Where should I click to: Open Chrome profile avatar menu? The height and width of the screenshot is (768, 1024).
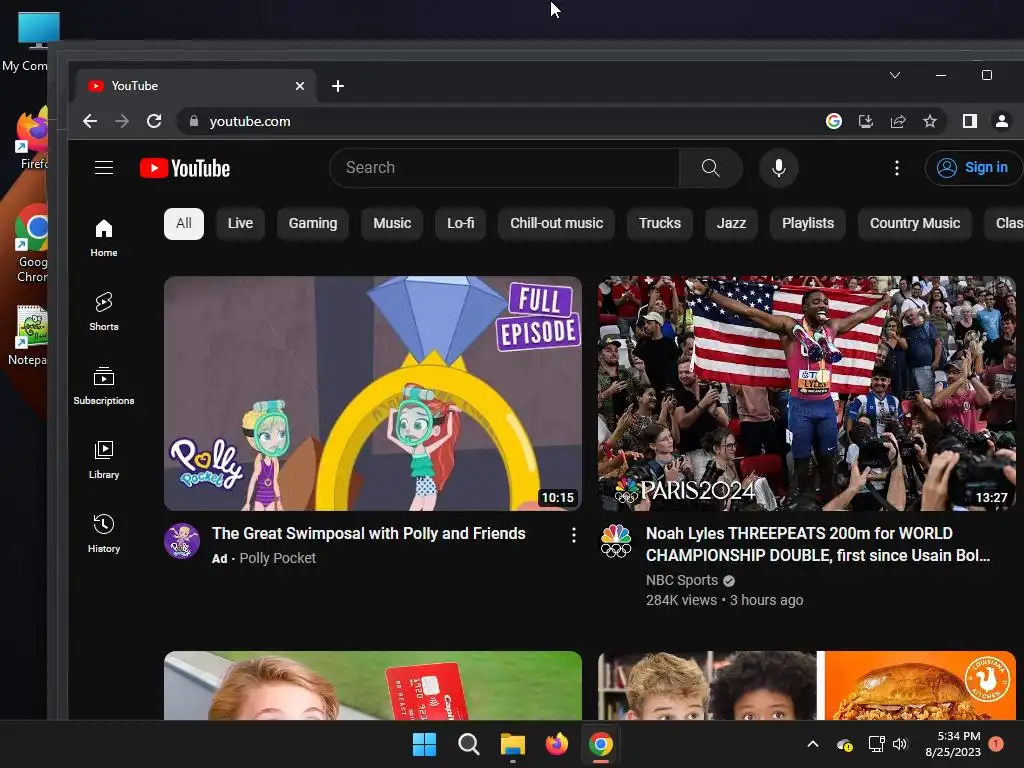click(x=1002, y=121)
